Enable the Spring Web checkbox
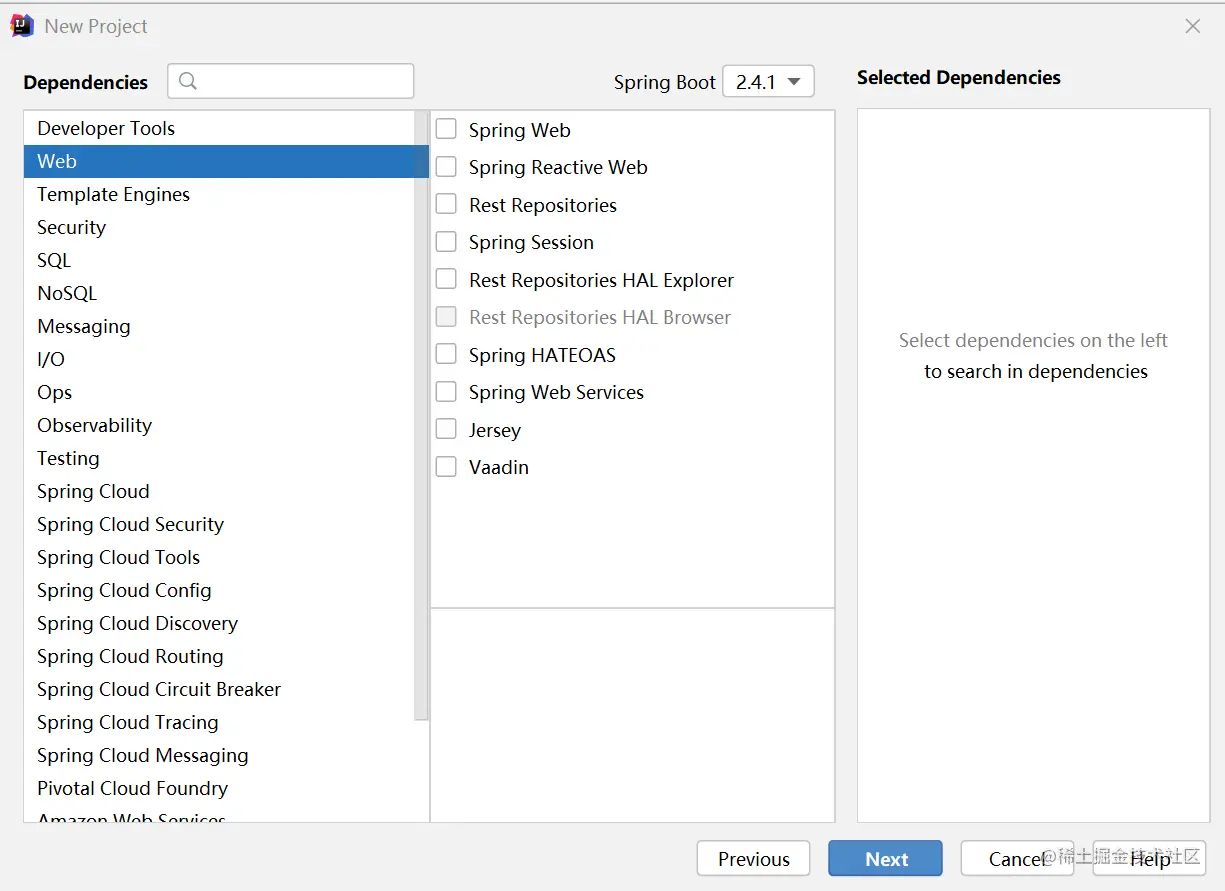 (x=446, y=130)
